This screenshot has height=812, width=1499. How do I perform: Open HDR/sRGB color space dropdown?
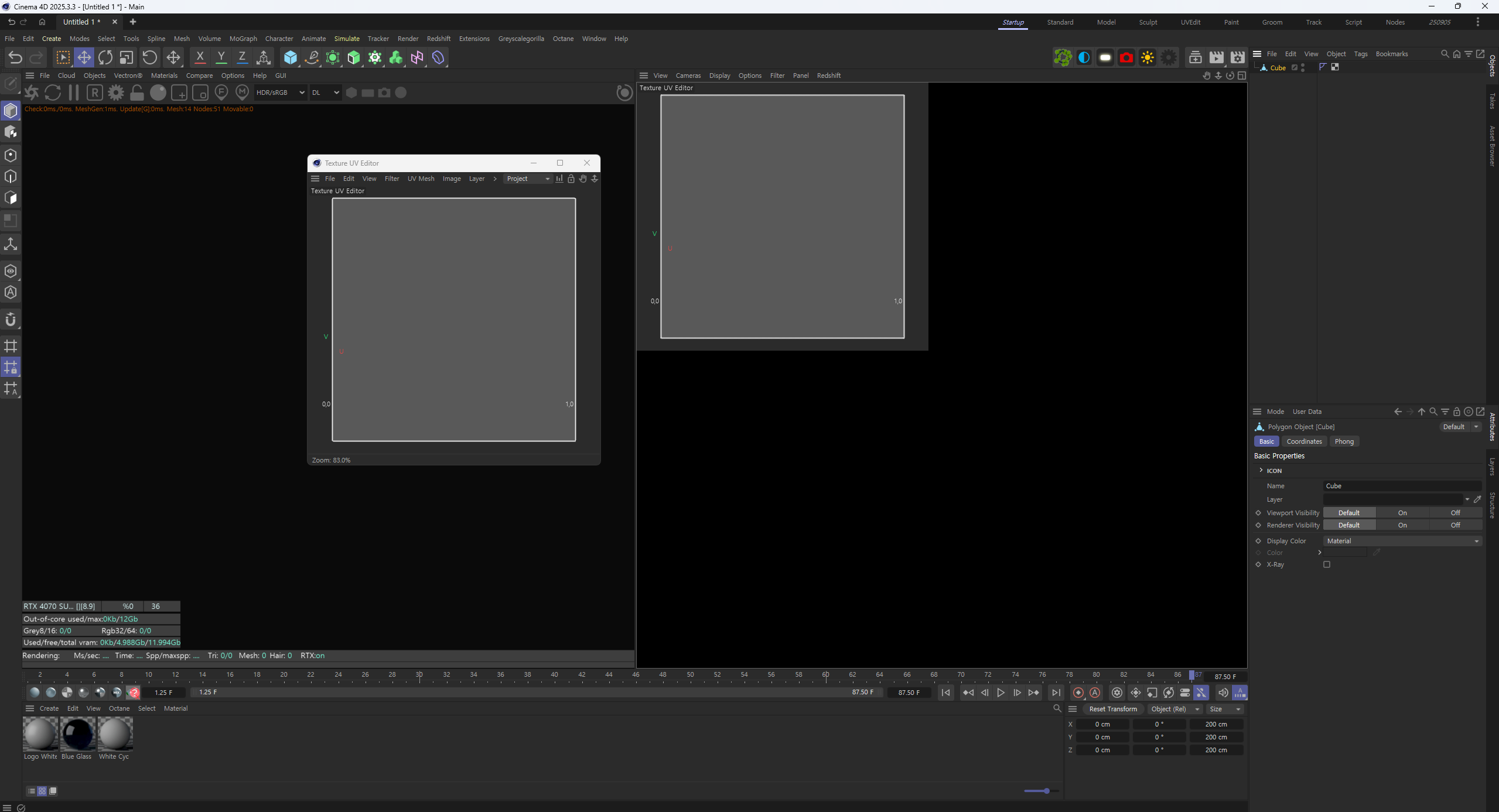click(281, 92)
